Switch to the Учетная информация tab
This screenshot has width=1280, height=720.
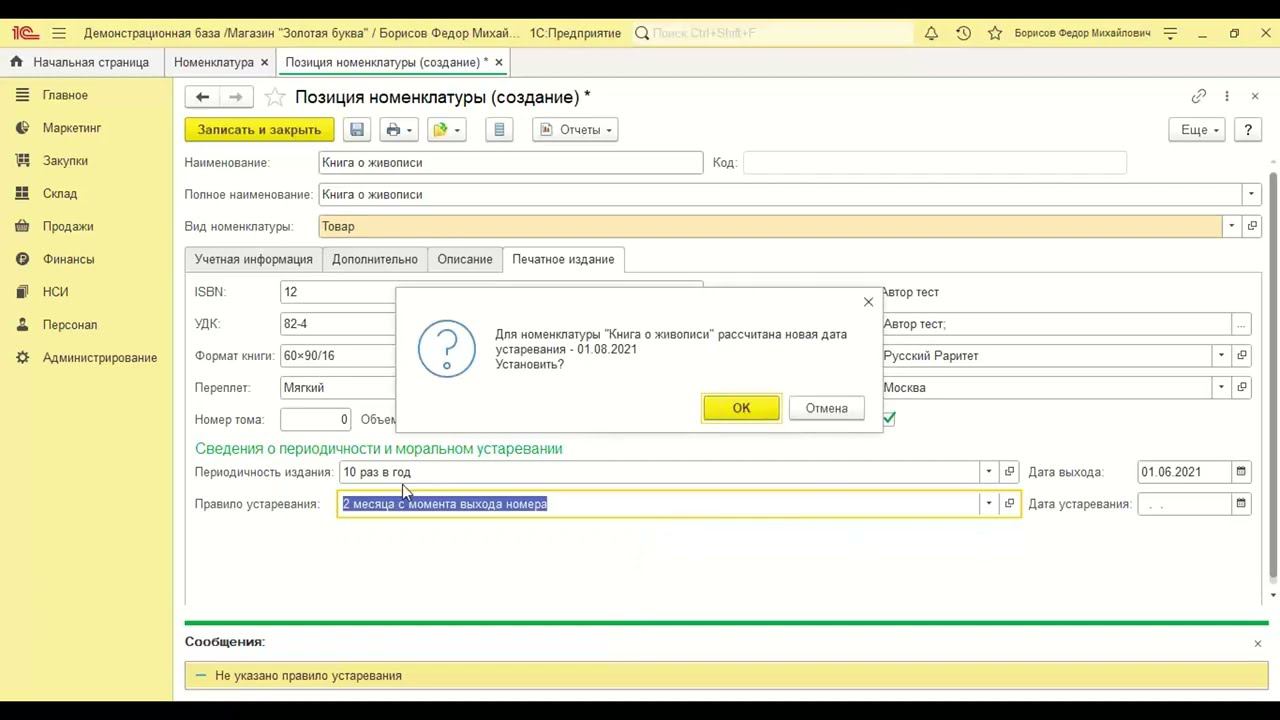tap(254, 259)
